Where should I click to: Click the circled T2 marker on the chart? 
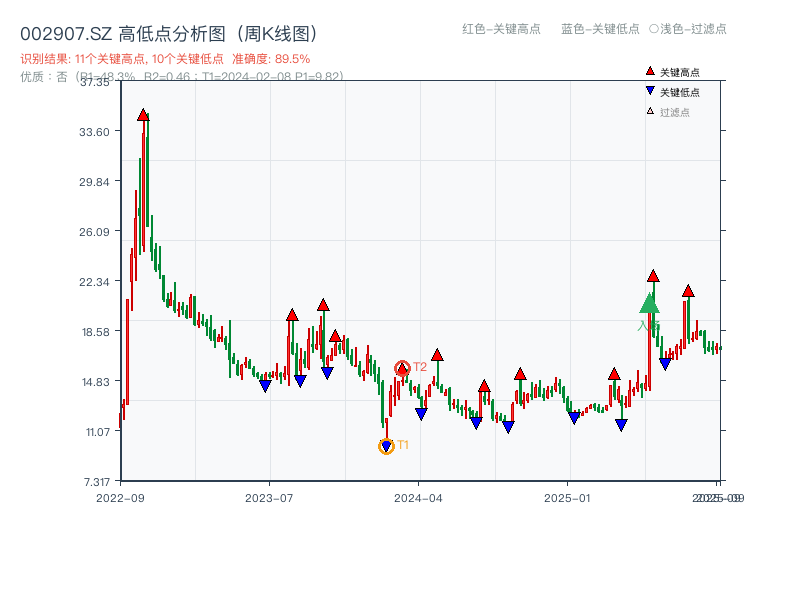click(x=402, y=367)
